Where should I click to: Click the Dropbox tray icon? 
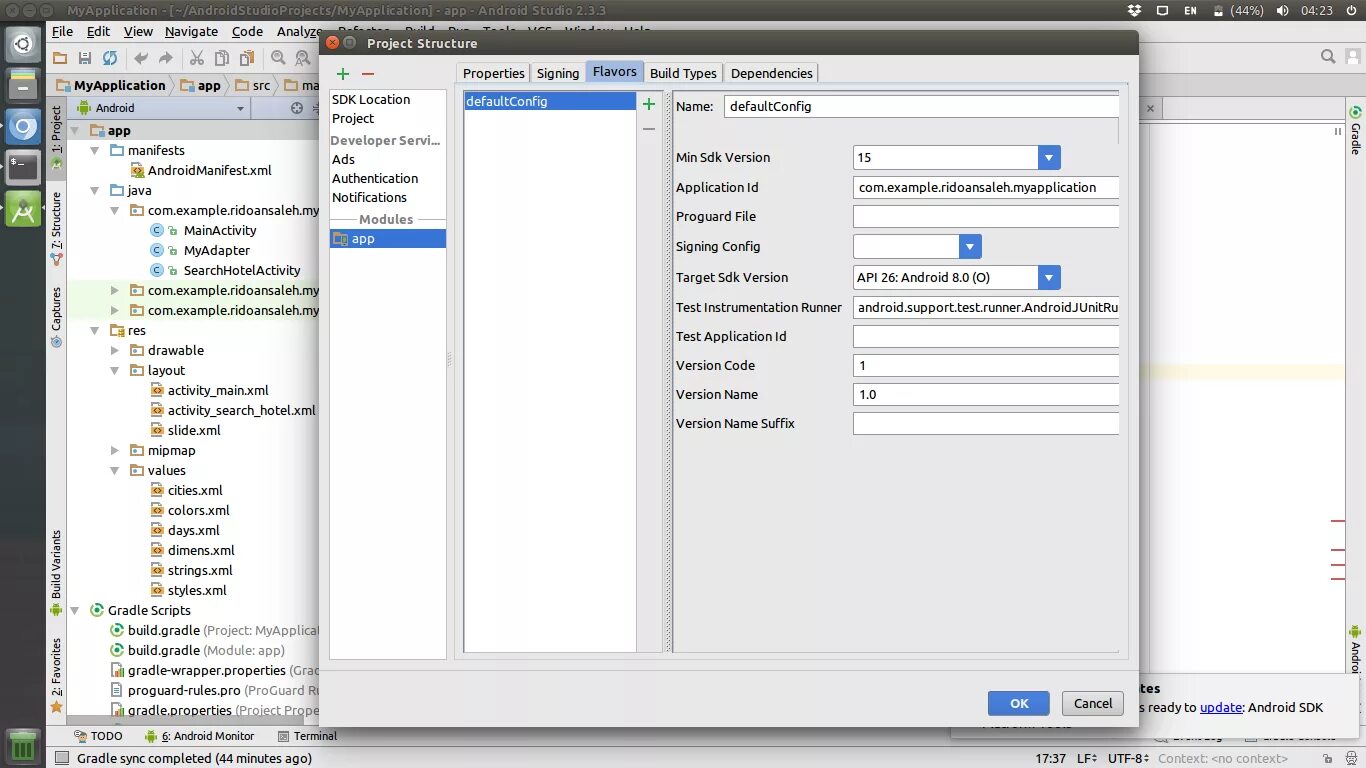click(1133, 10)
